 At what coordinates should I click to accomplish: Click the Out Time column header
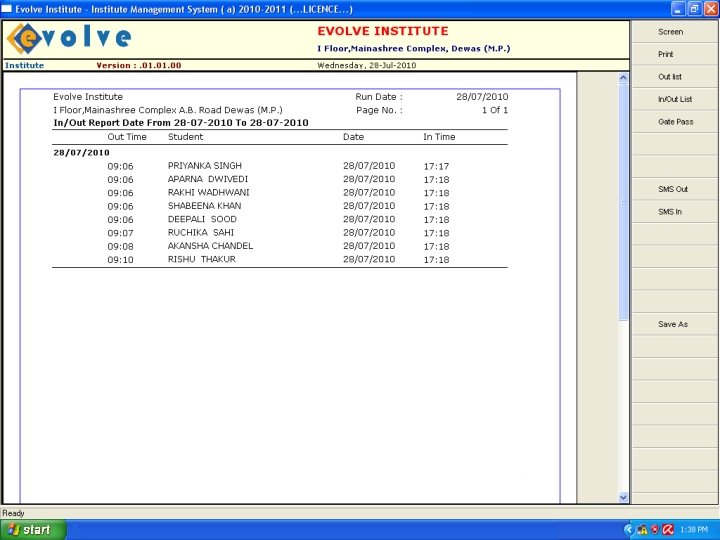[127, 137]
